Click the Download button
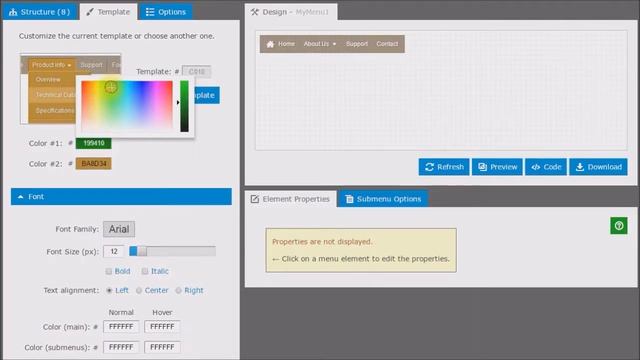This screenshot has width=640, height=360. (598, 167)
